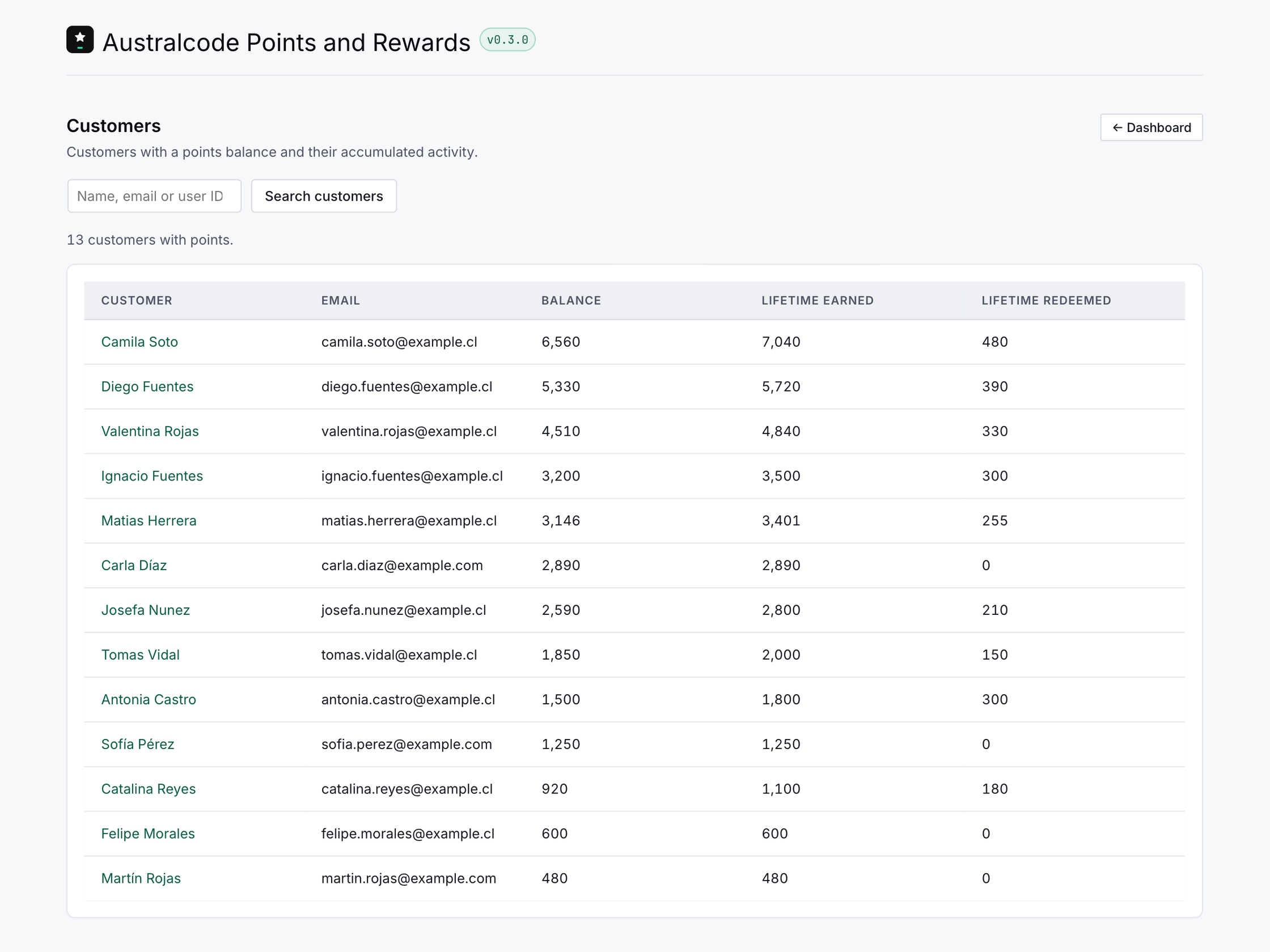Open Catalina Reyes' customer profile
1270x952 pixels.
pyautogui.click(x=148, y=789)
